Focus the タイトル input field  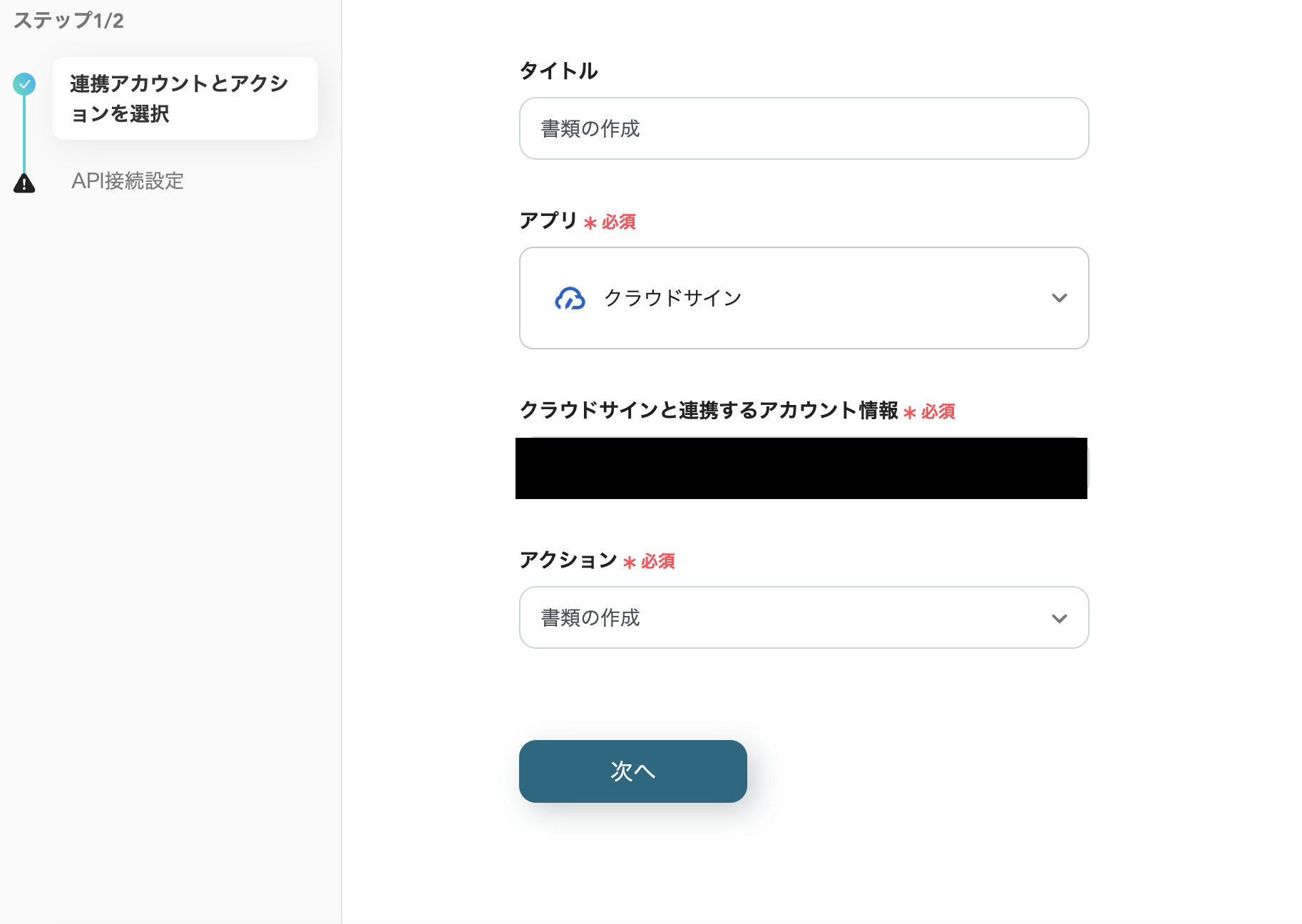(804, 128)
